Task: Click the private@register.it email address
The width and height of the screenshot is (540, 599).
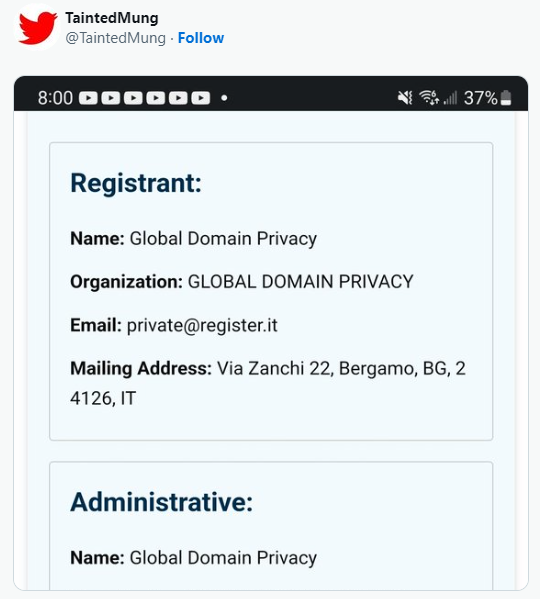Action: [202, 325]
